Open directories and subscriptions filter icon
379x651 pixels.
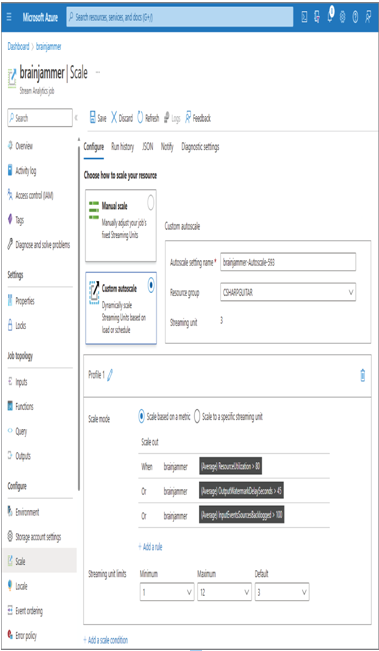click(x=317, y=17)
